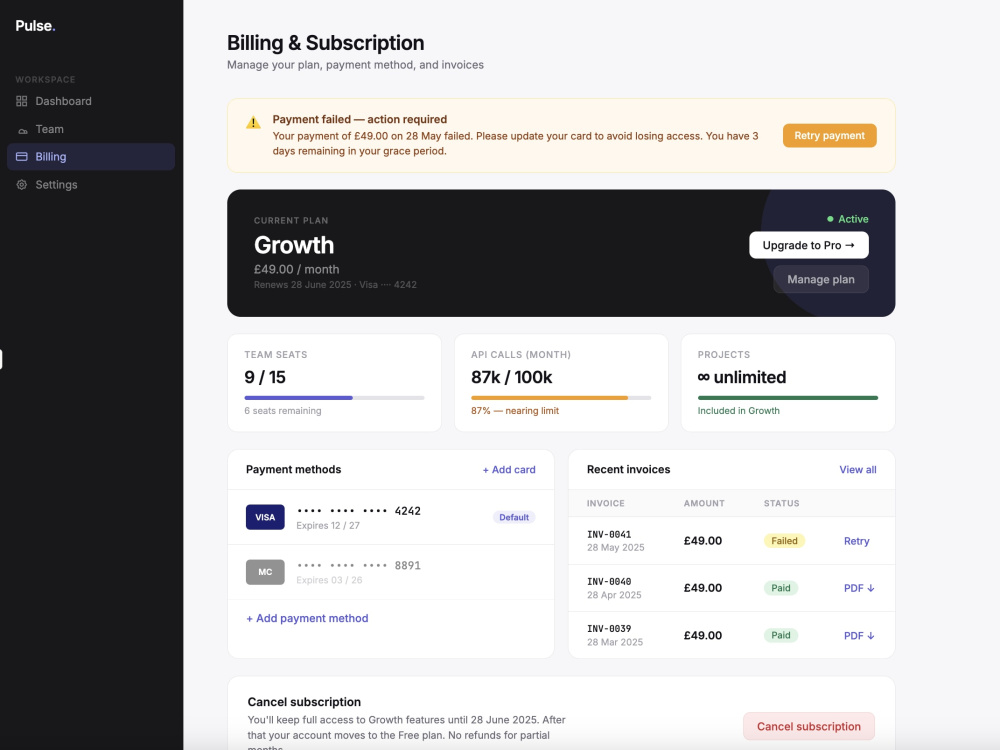Open Settings from the sidebar
This screenshot has width=1000, height=750.
(91, 184)
